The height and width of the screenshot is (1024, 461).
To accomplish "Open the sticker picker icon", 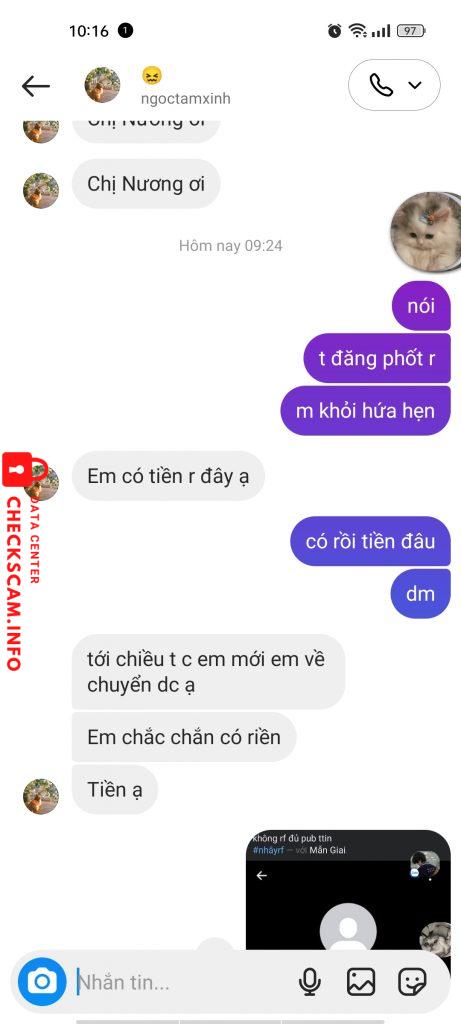I will pos(413,982).
